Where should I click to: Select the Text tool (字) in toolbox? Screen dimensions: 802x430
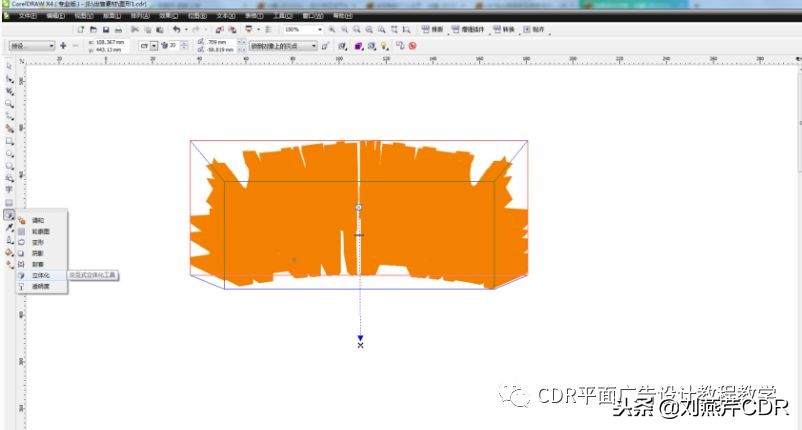point(9,190)
